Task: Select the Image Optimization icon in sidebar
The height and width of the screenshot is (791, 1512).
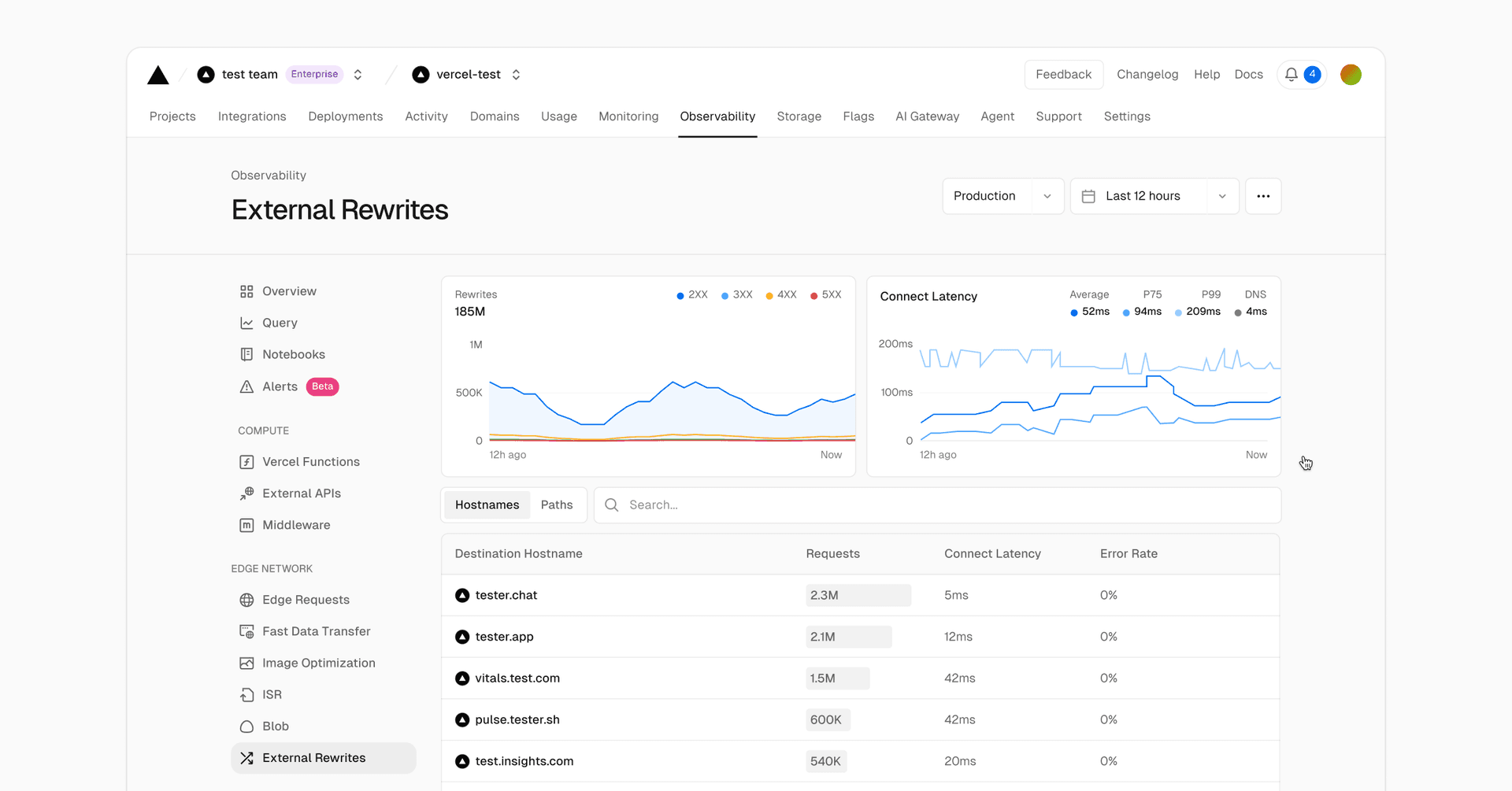Action: pyautogui.click(x=246, y=663)
